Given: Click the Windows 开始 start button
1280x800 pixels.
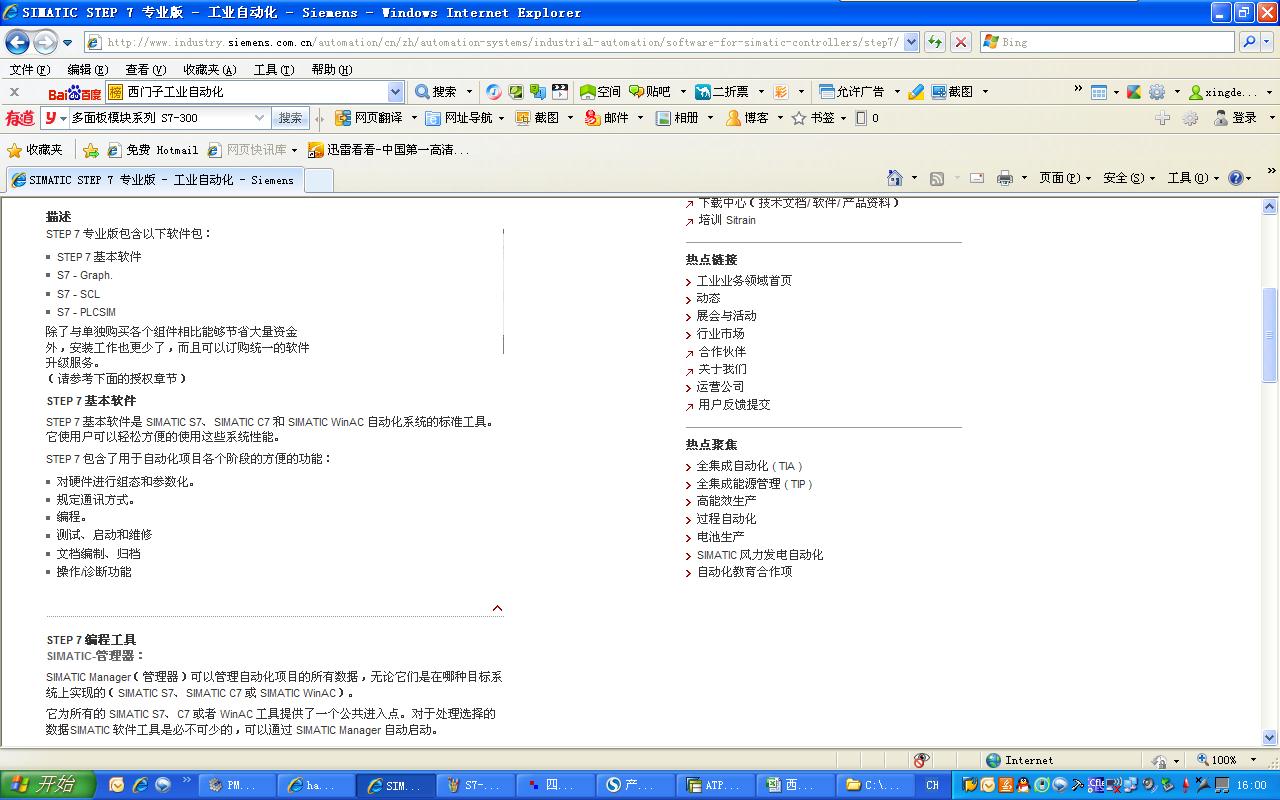Looking at the screenshot, I should [x=48, y=785].
